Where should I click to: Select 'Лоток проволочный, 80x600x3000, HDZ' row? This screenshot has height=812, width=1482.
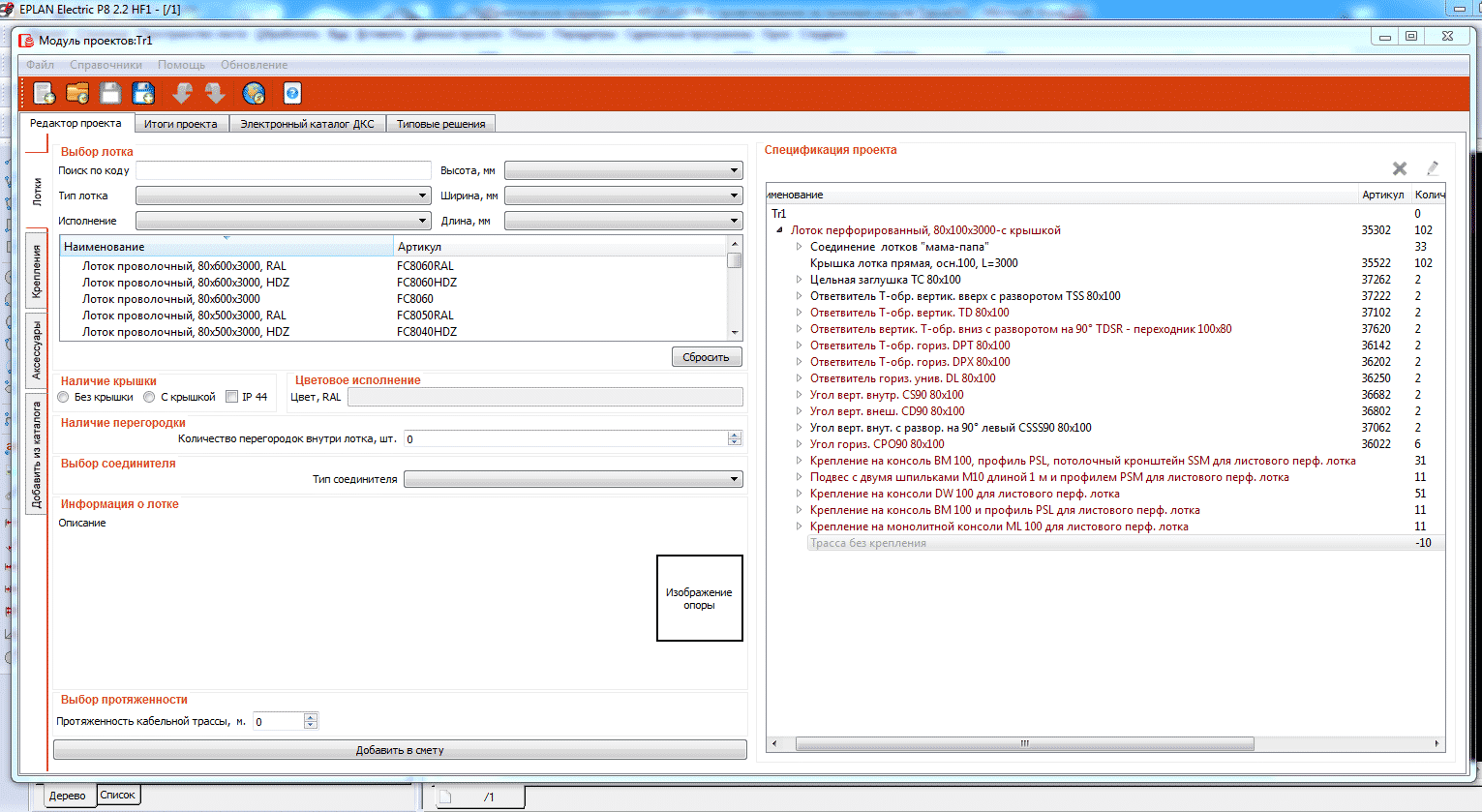coord(394,283)
